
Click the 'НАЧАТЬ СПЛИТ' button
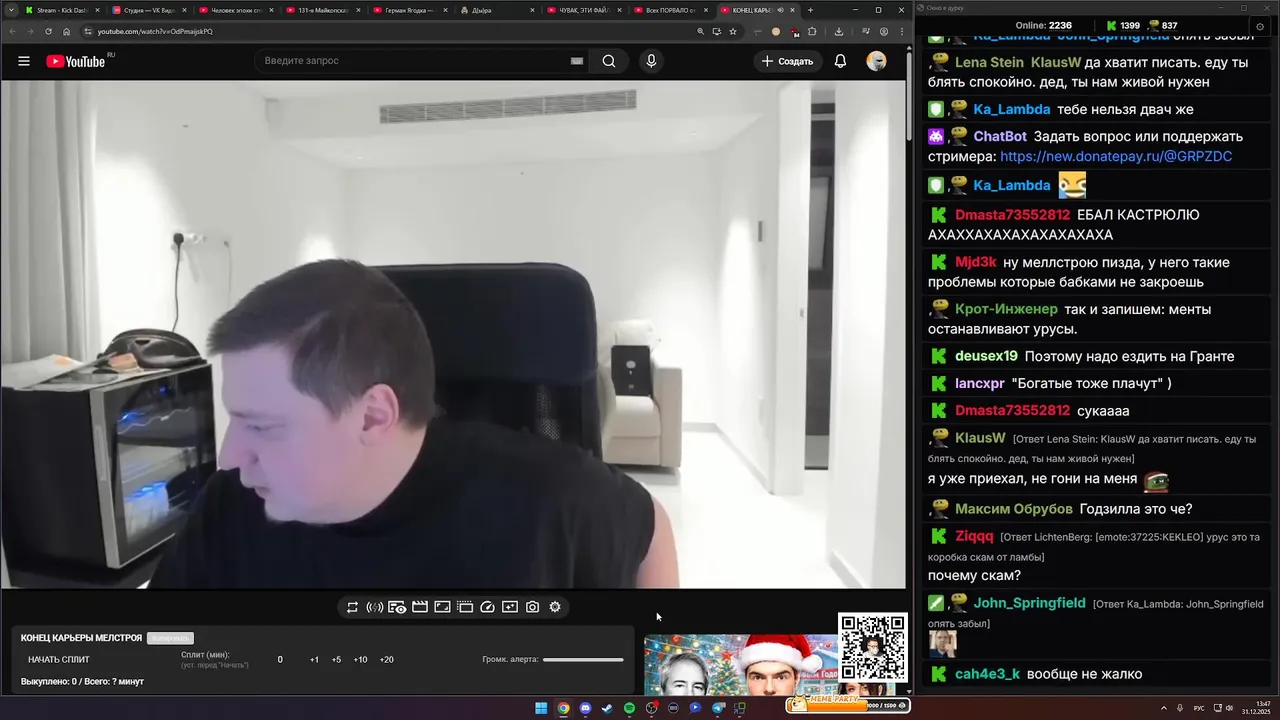tap(59, 659)
